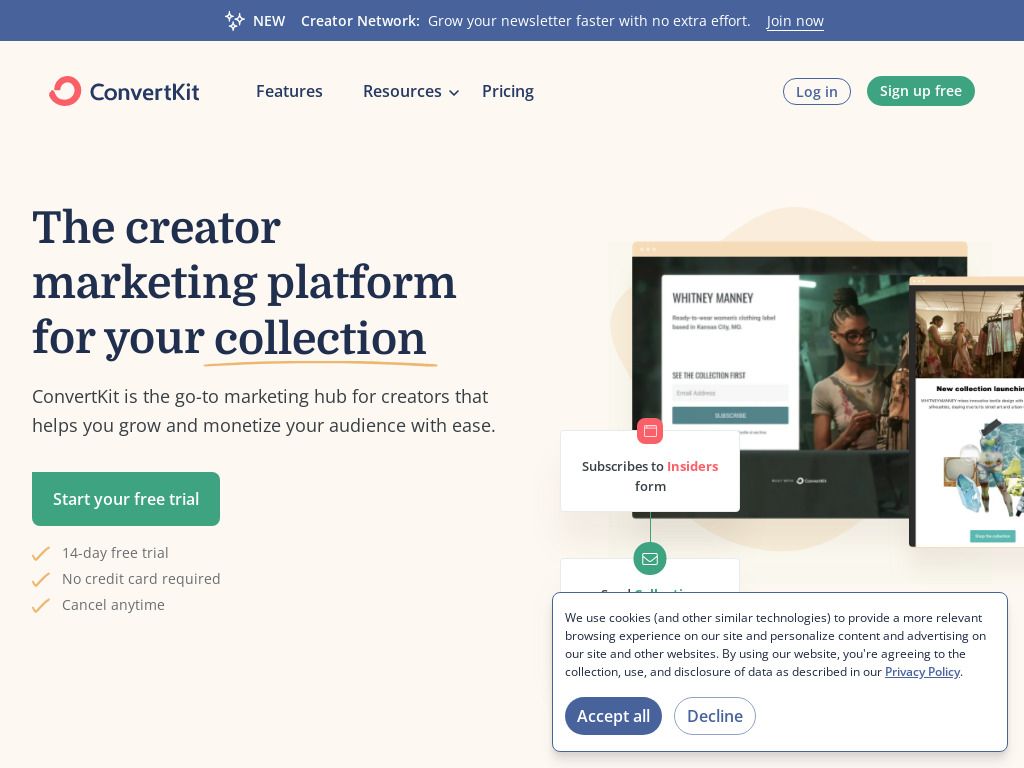This screenshot has width=1024, height=768.
Task: Click the 'Creator Network:' banner text
Action: pyautogui.click(x=360, y=21)
